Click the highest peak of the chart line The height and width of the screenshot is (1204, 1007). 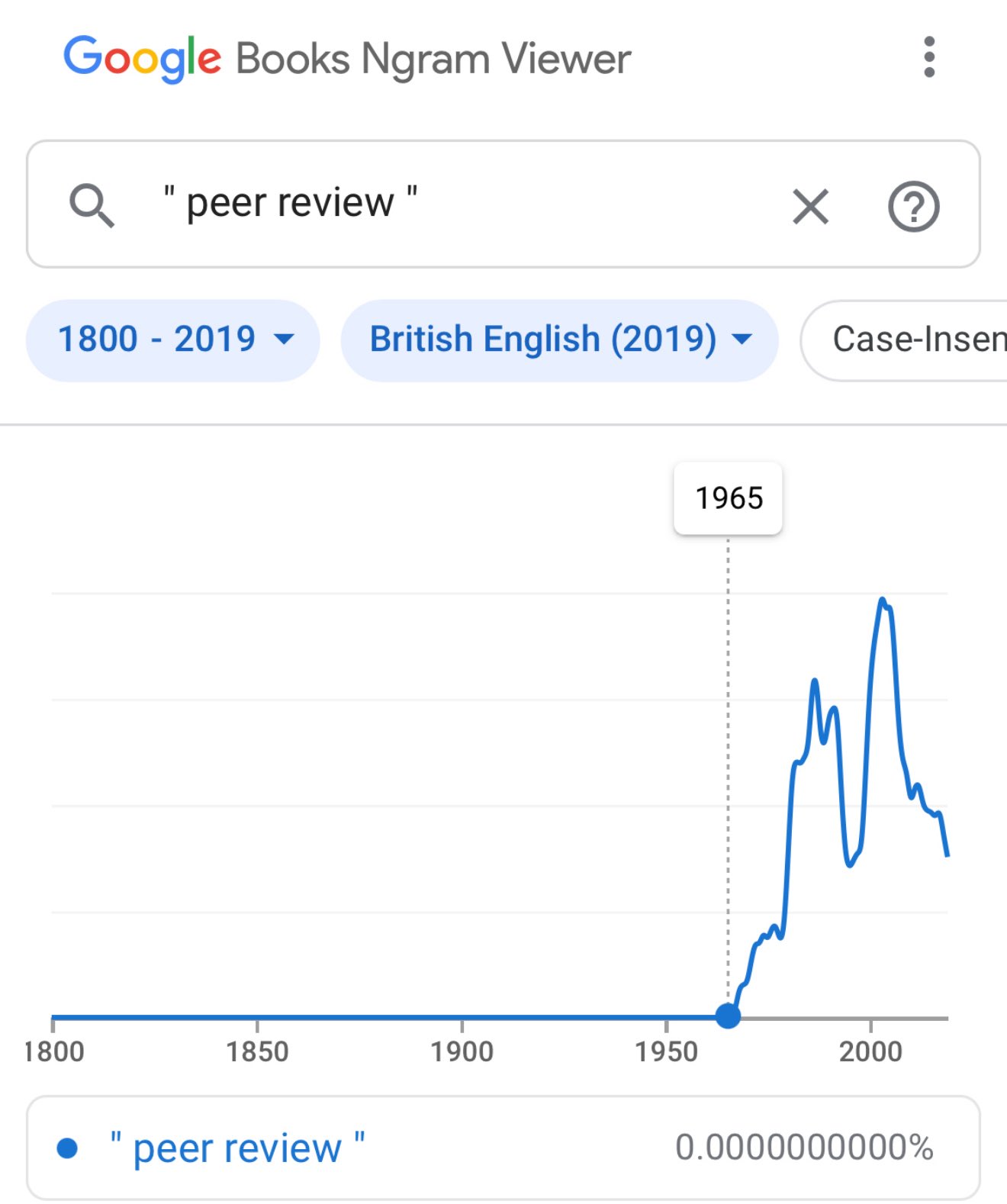tap(883, 600)
